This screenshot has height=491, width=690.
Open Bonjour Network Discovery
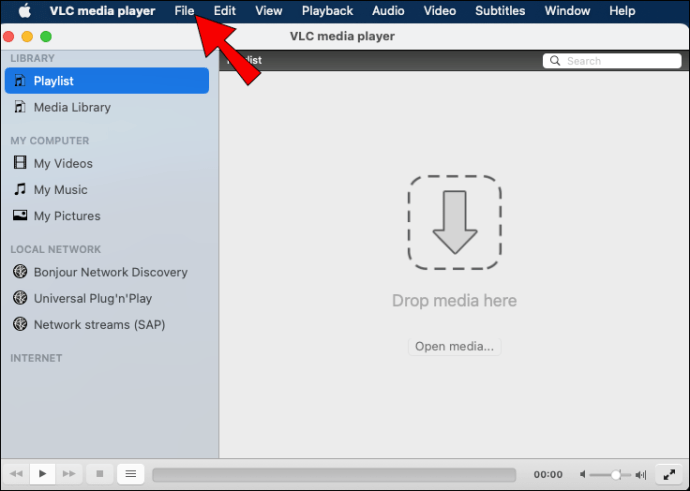(110, 272)
